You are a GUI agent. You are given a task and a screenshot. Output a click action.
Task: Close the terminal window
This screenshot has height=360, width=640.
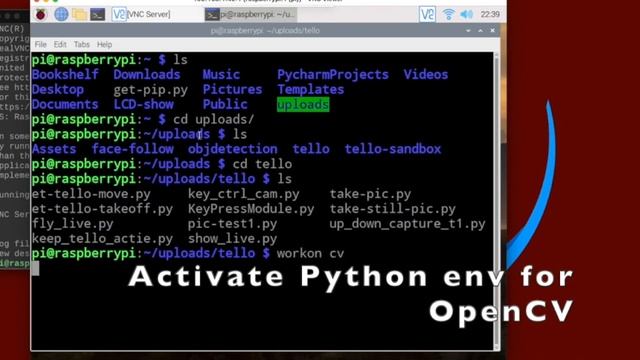tap(493, 31)
